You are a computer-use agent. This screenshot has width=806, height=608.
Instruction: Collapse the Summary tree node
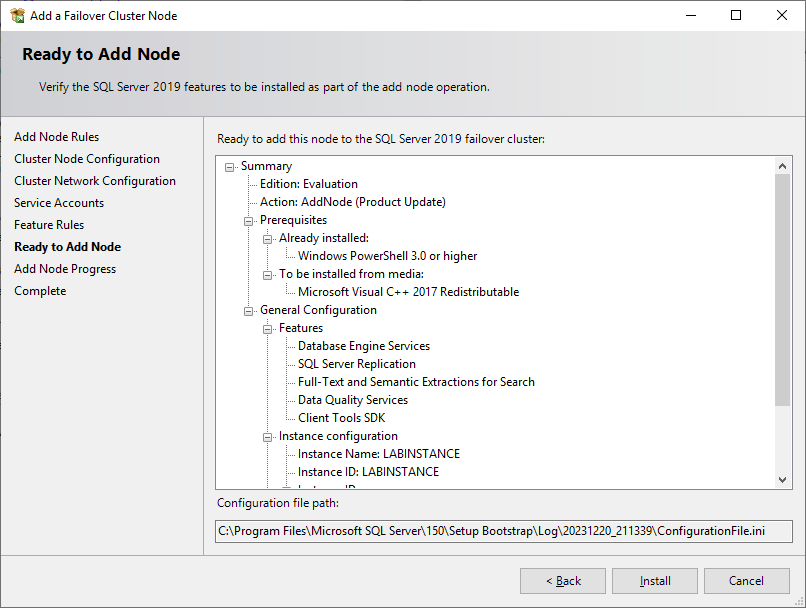coord(229,167)
